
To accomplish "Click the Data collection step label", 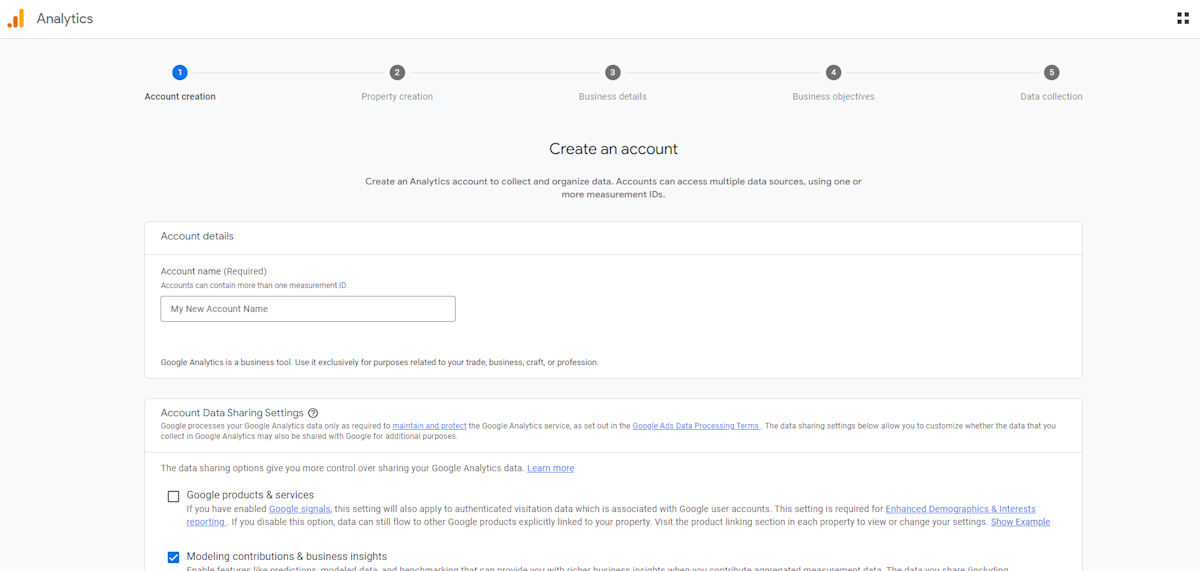I will tap(1051, 97).
